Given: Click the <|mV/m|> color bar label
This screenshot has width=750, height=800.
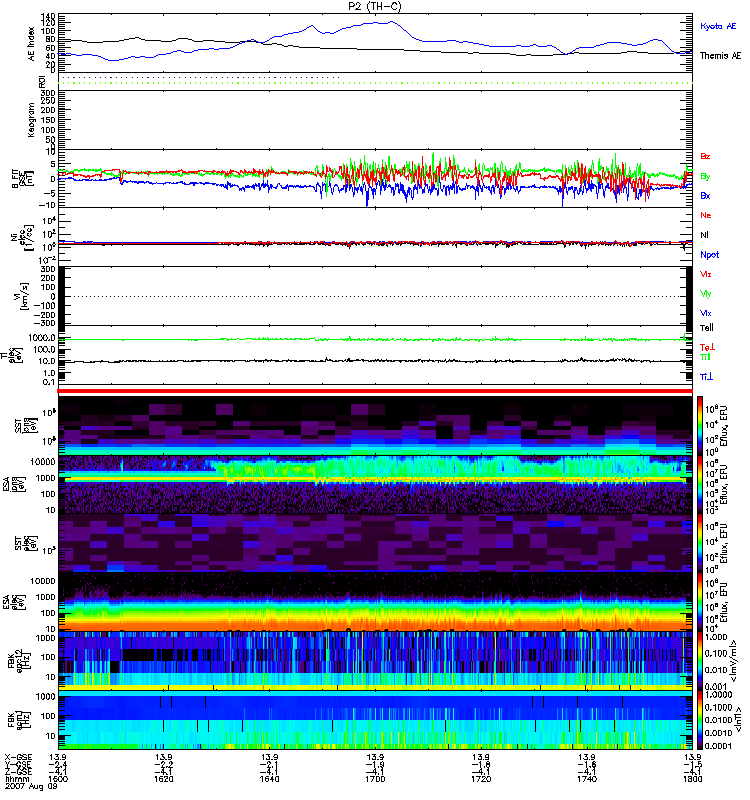Looking at the screenshot, I should (x=733, y=661).
